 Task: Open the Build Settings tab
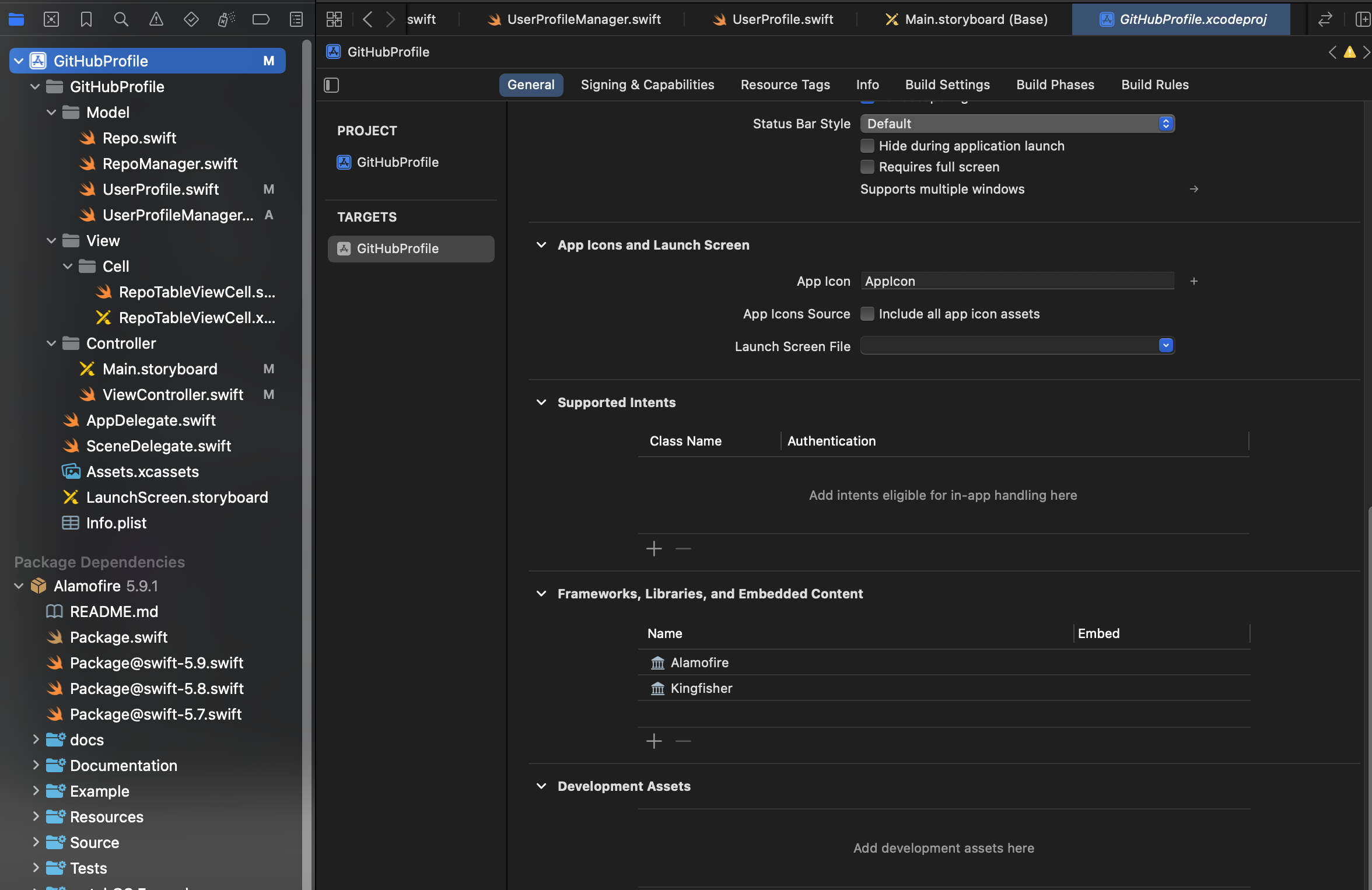click(947, 85)
